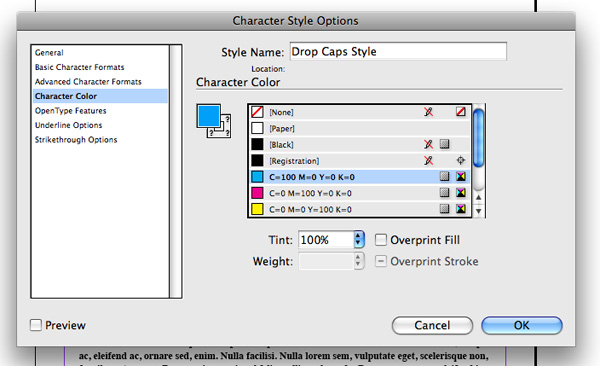
Task: Open the General category
Action: click(49, 52)
